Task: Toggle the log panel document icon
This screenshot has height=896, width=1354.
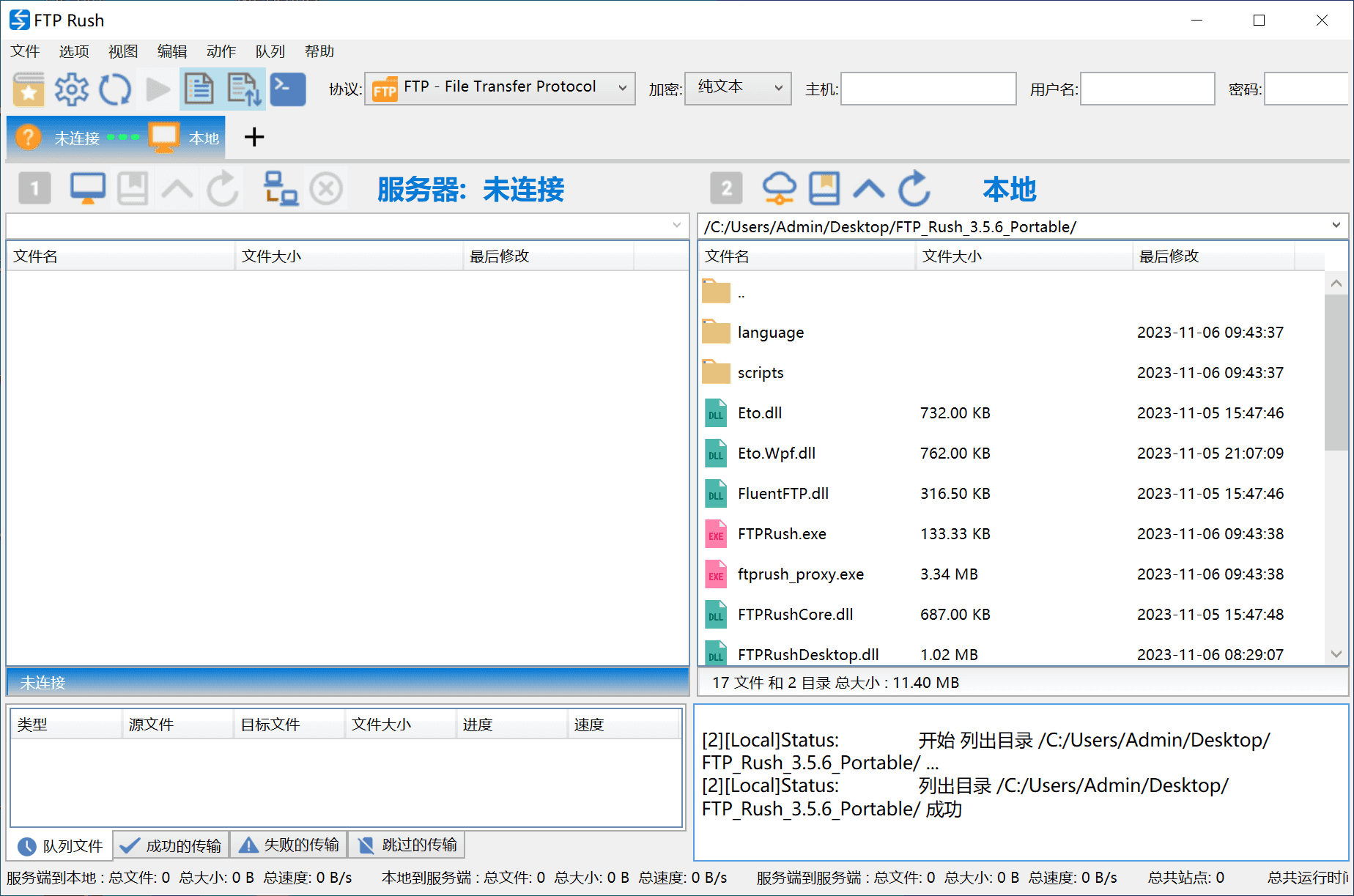Action: pyautogui.click(x=199, y=89)
